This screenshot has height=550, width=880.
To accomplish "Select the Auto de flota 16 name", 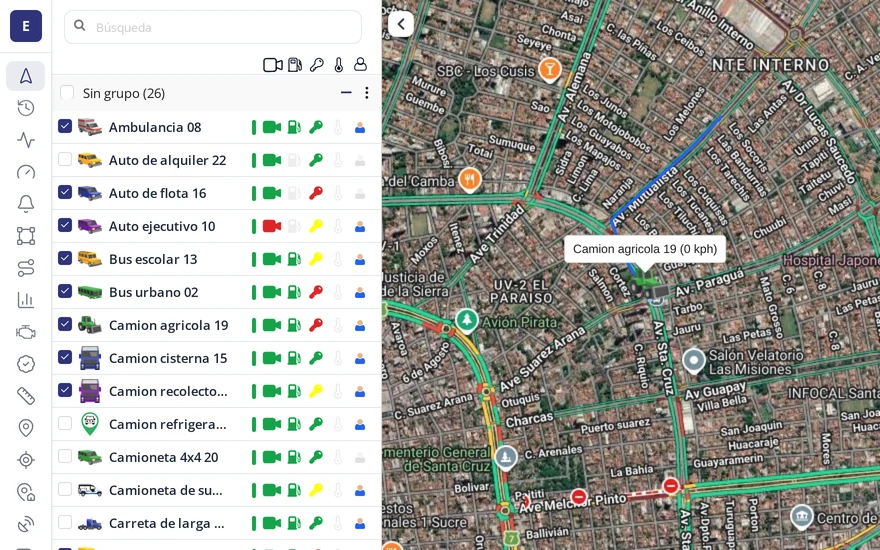I will click(158, 193).
